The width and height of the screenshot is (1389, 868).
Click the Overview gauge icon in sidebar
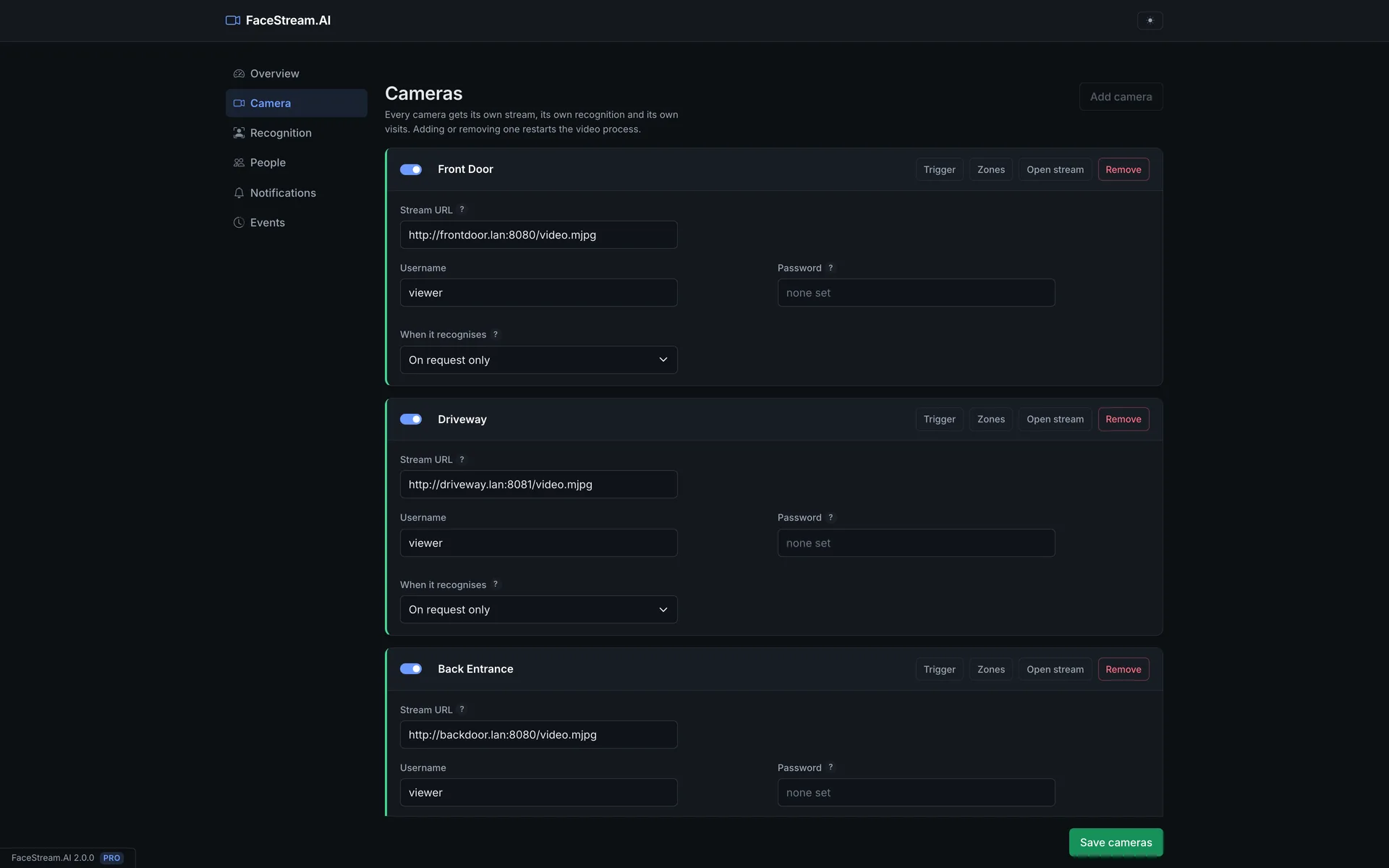[239, 74]
